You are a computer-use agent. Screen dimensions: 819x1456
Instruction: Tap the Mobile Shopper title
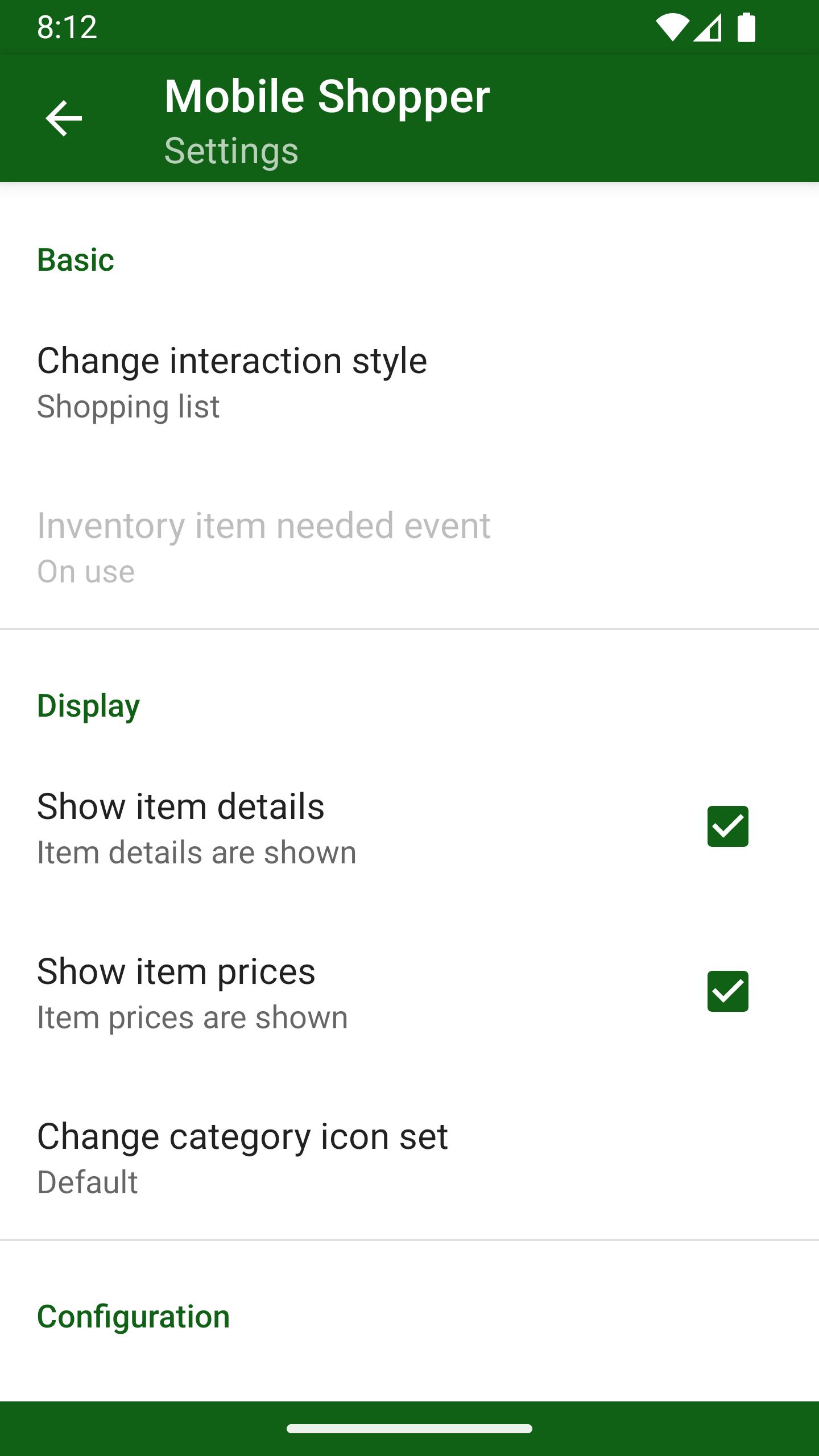click(x=327, y=97)
